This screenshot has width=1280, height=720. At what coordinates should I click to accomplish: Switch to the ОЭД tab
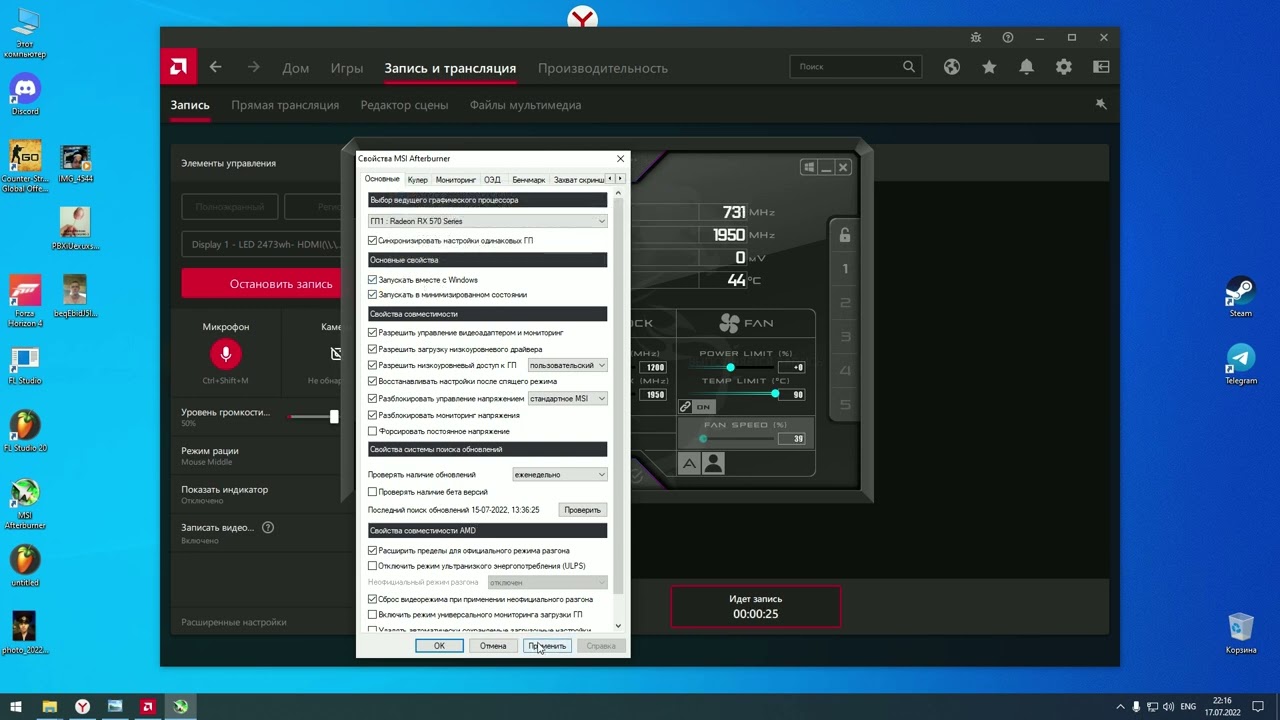492,180
